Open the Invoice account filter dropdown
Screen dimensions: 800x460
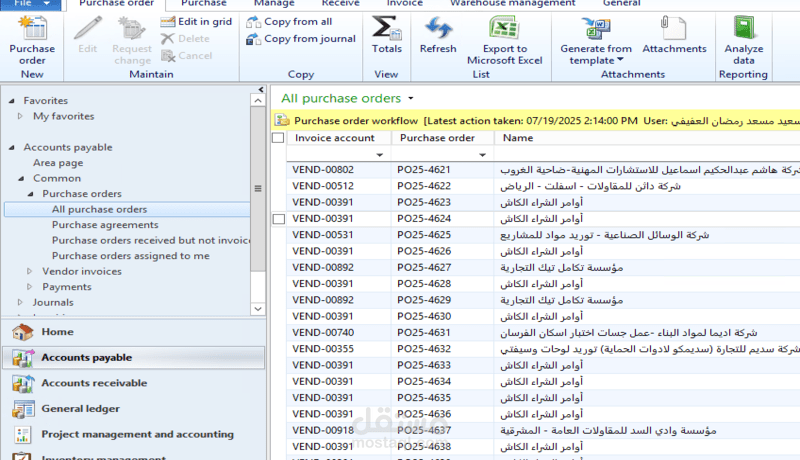coord(380,155)
